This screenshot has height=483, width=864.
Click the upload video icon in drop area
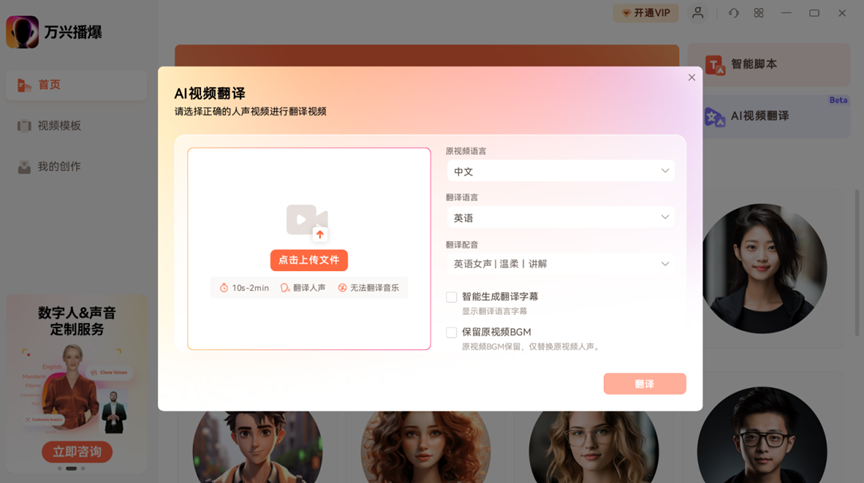coord(307,222)
